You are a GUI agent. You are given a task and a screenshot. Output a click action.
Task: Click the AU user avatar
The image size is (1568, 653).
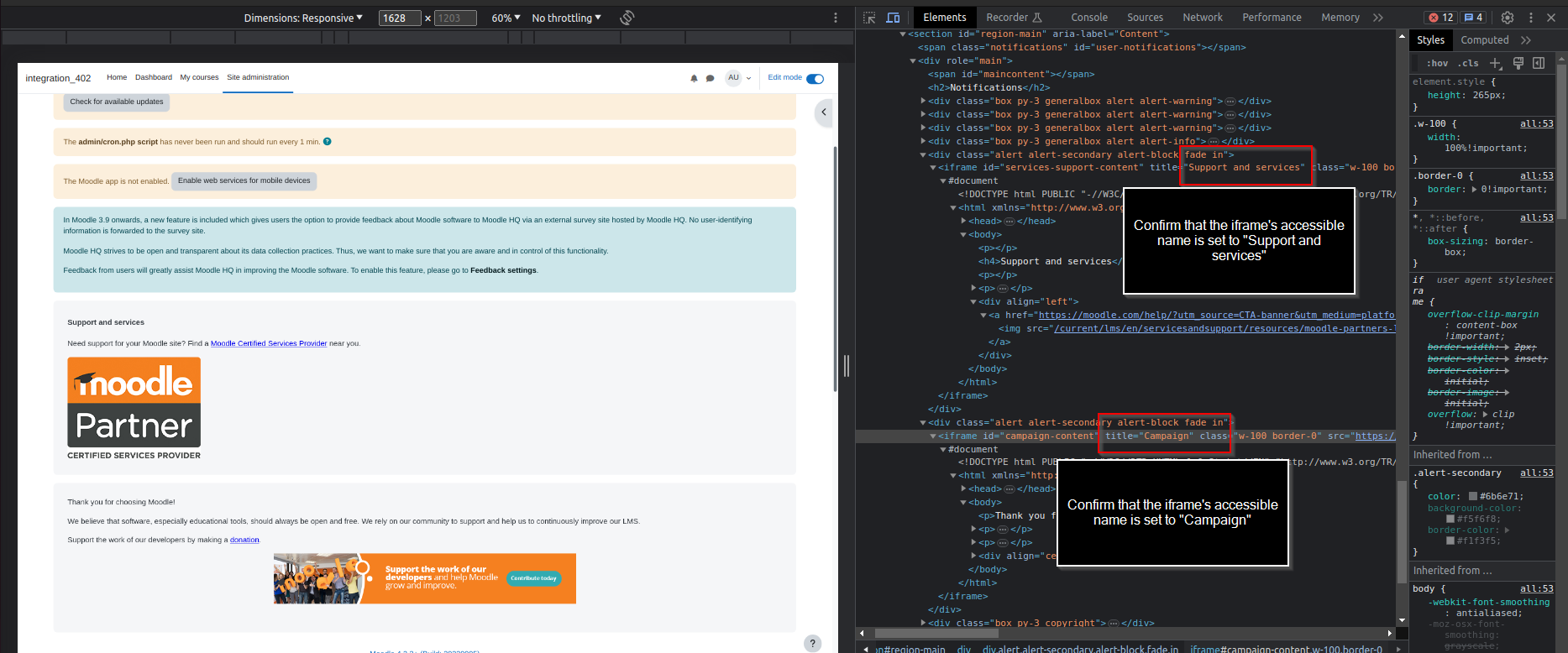click(x=733, y=77)
